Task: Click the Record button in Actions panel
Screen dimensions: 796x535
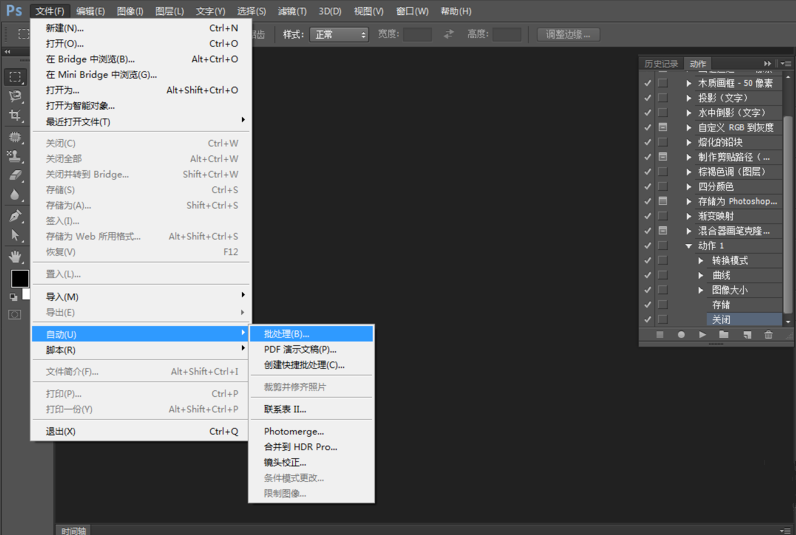Action: [682, 335]
